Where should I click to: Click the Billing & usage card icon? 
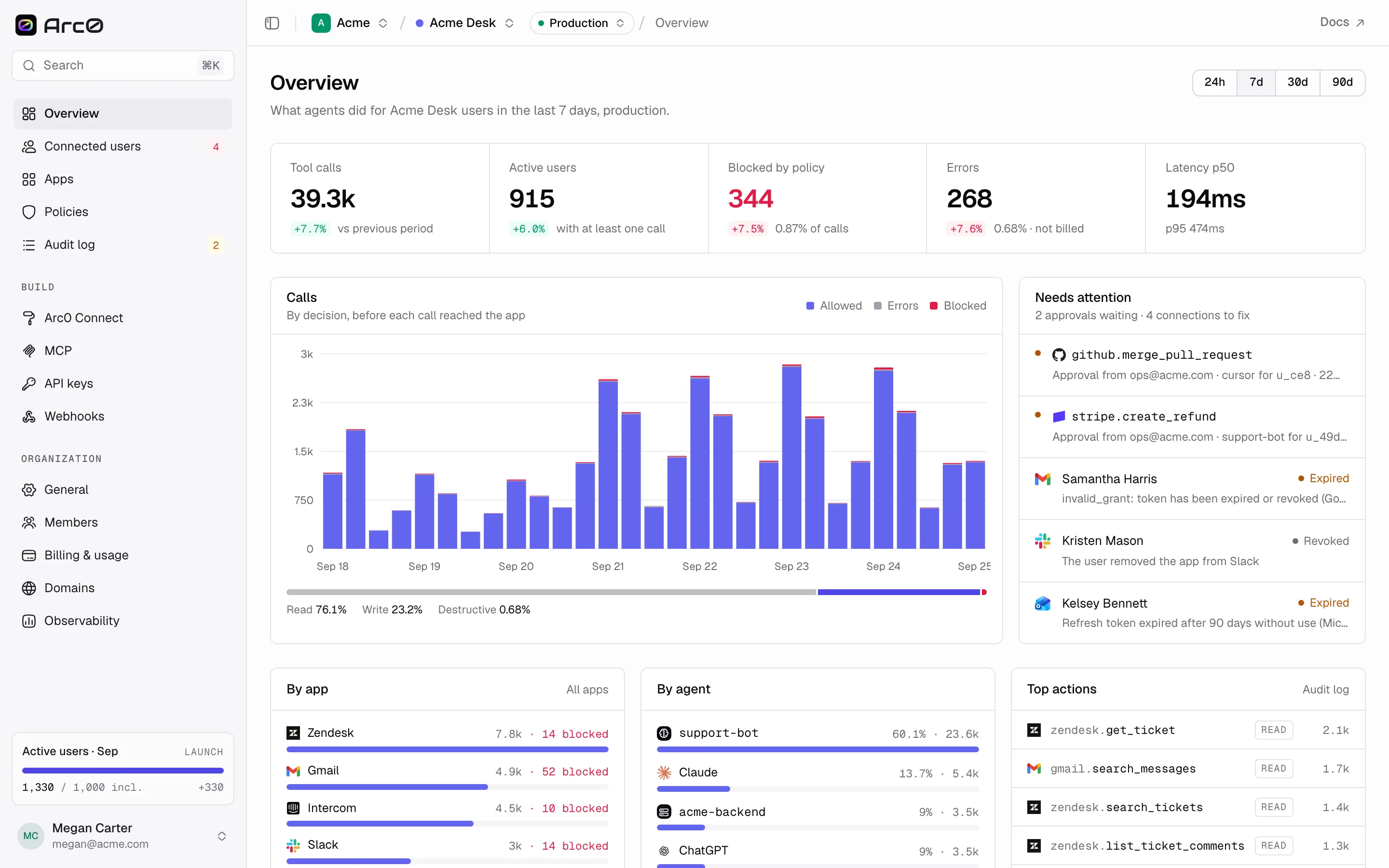point(29,555)
